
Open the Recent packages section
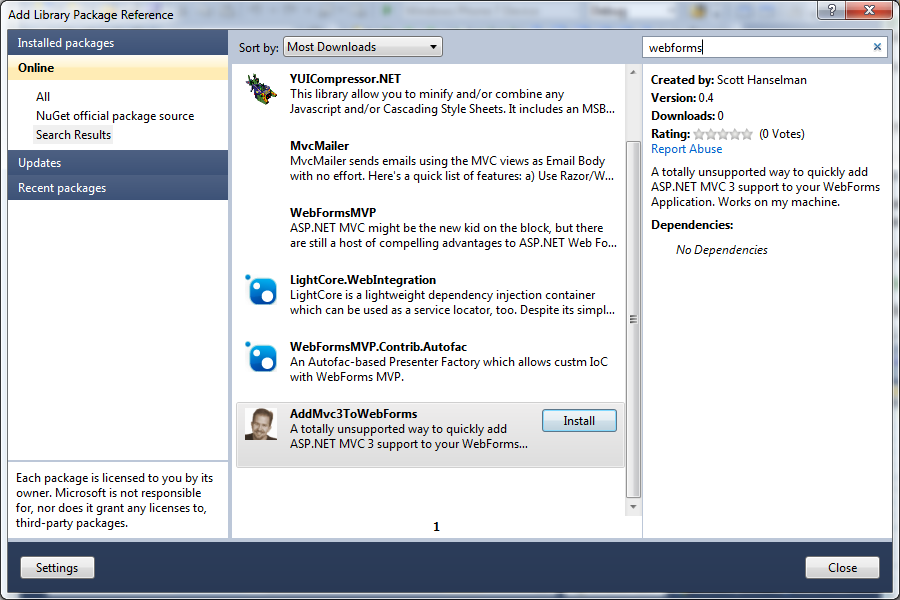pyautogui.click(x=118, y=188)
